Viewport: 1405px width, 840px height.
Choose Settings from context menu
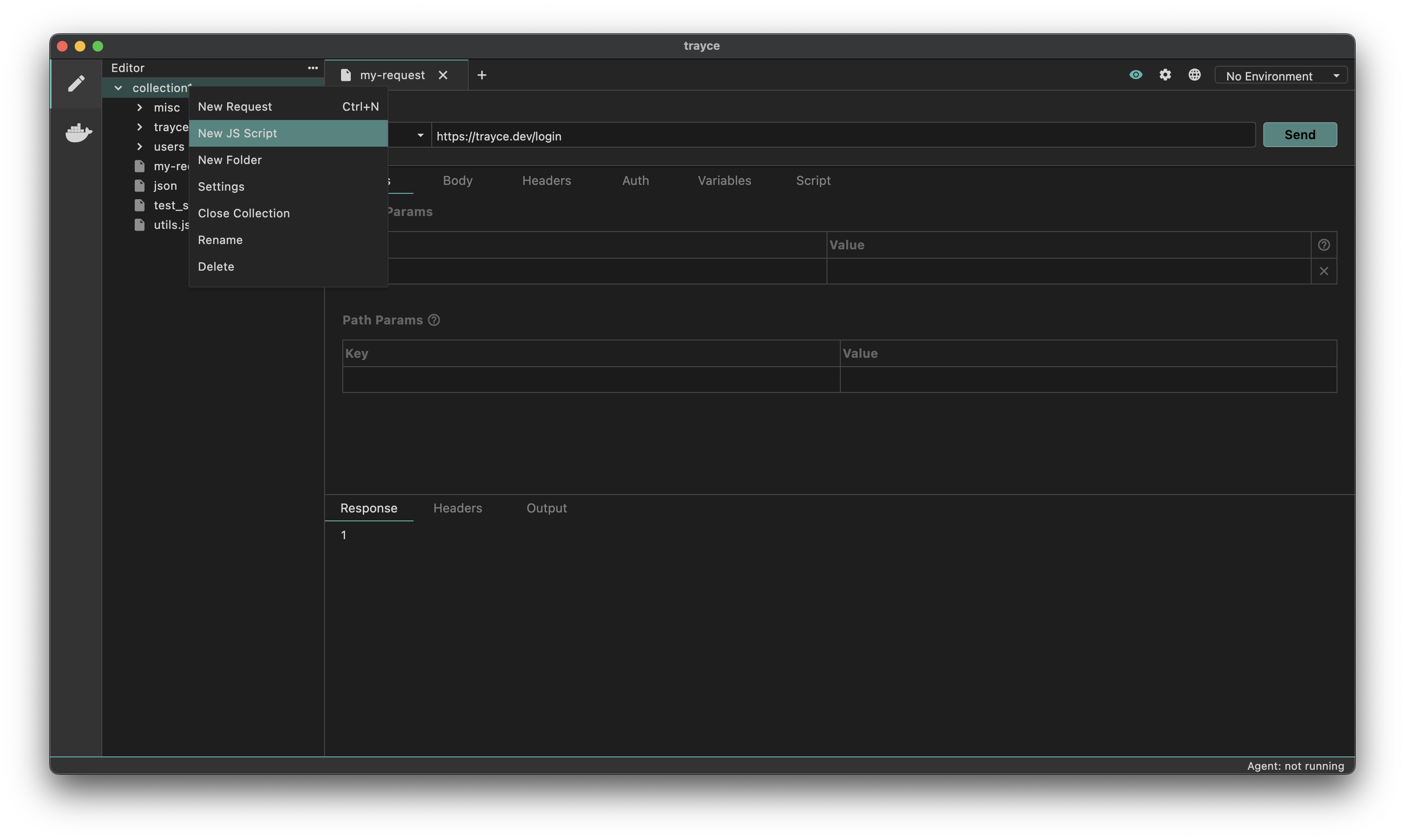click(x=288, y=187)
